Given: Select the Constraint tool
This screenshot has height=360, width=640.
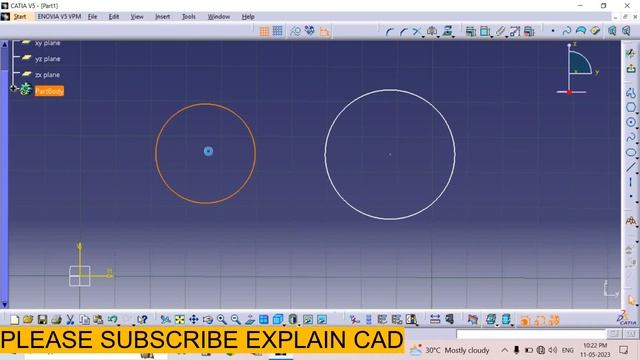Looking at the screenshot, I should coord(485,31).
